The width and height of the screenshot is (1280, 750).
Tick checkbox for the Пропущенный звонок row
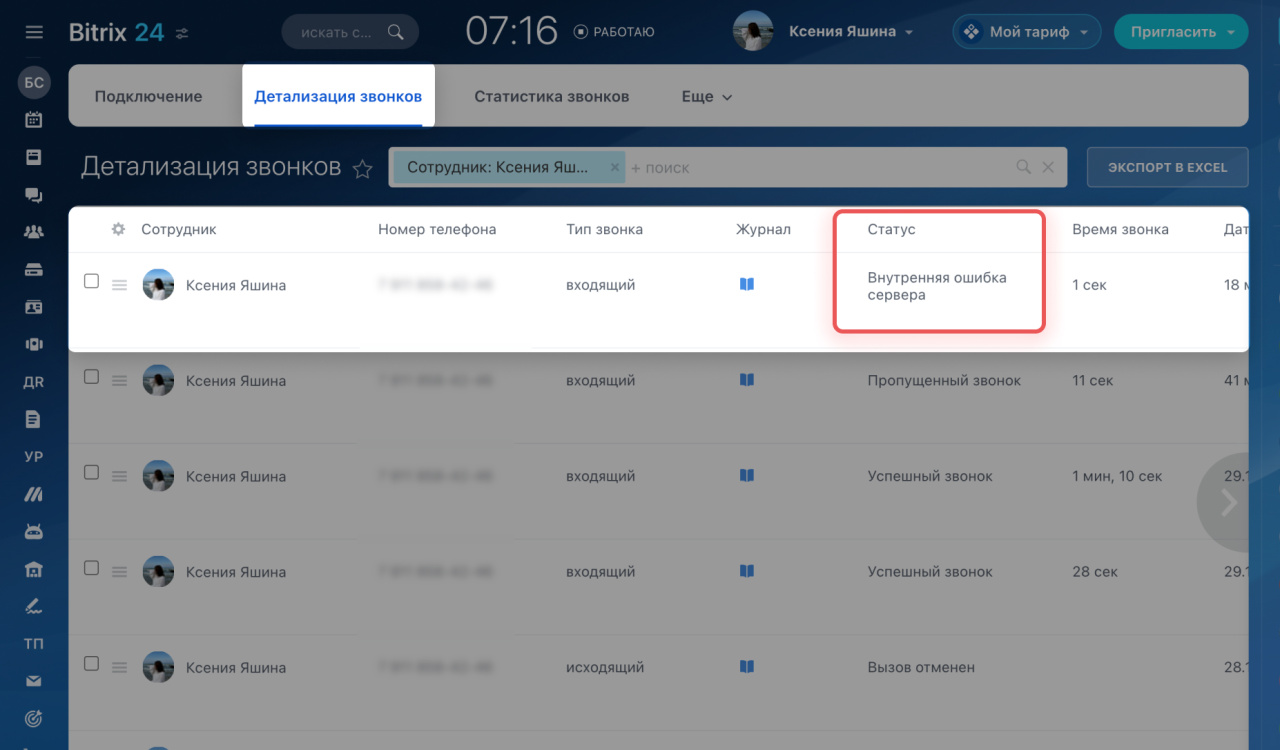coord(91,377)
